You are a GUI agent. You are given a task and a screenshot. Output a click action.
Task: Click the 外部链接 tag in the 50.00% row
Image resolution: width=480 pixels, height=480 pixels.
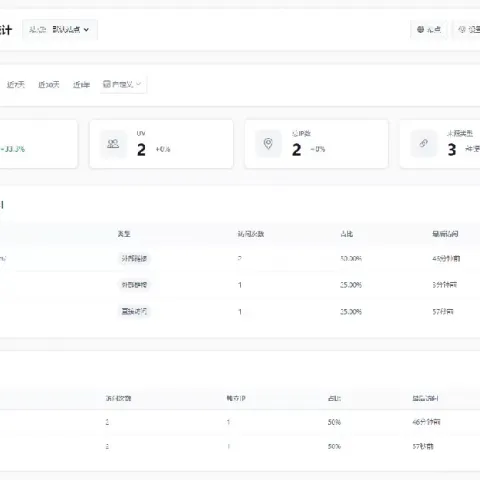coord(134,258)
